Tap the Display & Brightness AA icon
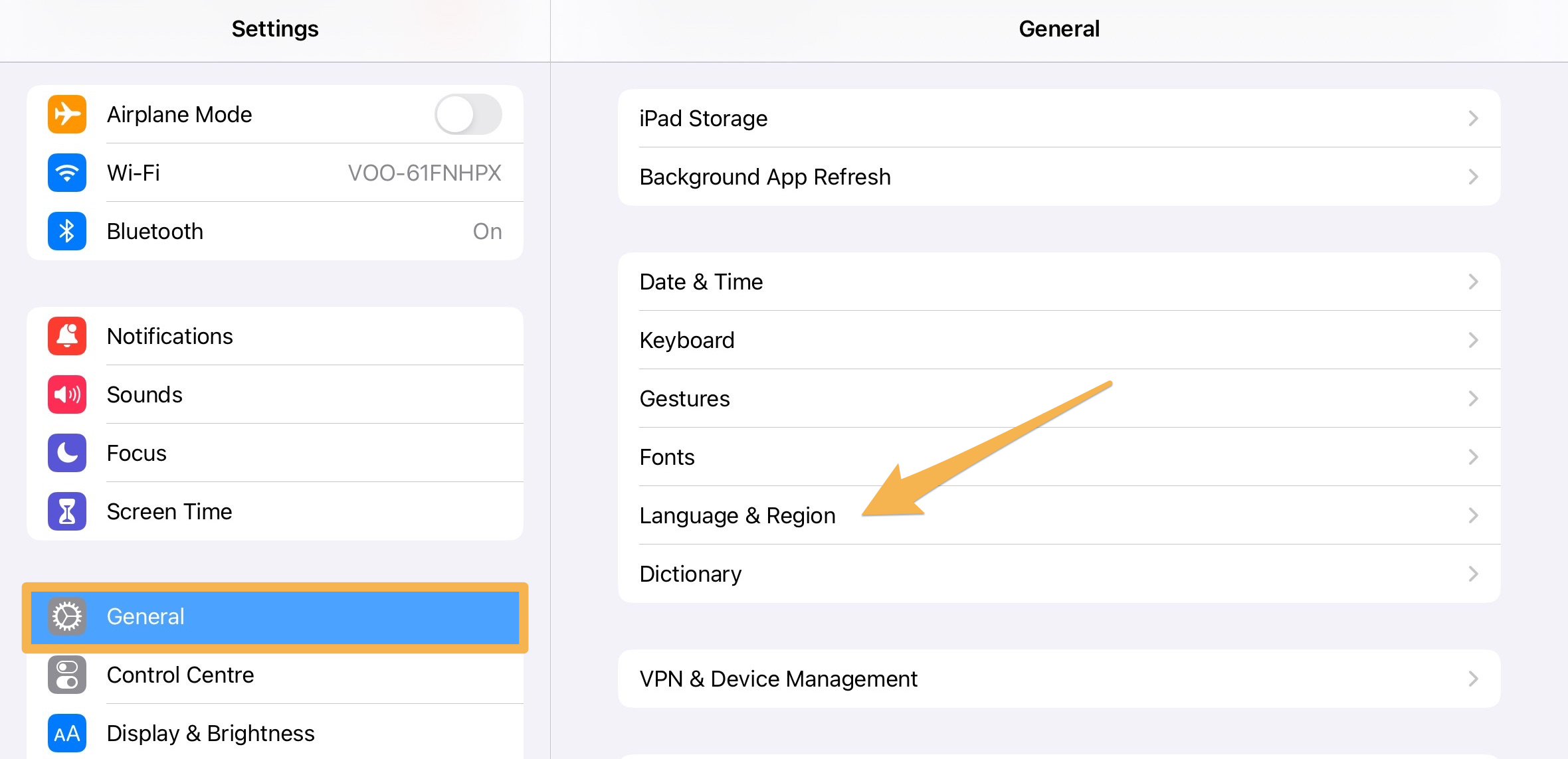1568x759 pixels. point(67,733)
